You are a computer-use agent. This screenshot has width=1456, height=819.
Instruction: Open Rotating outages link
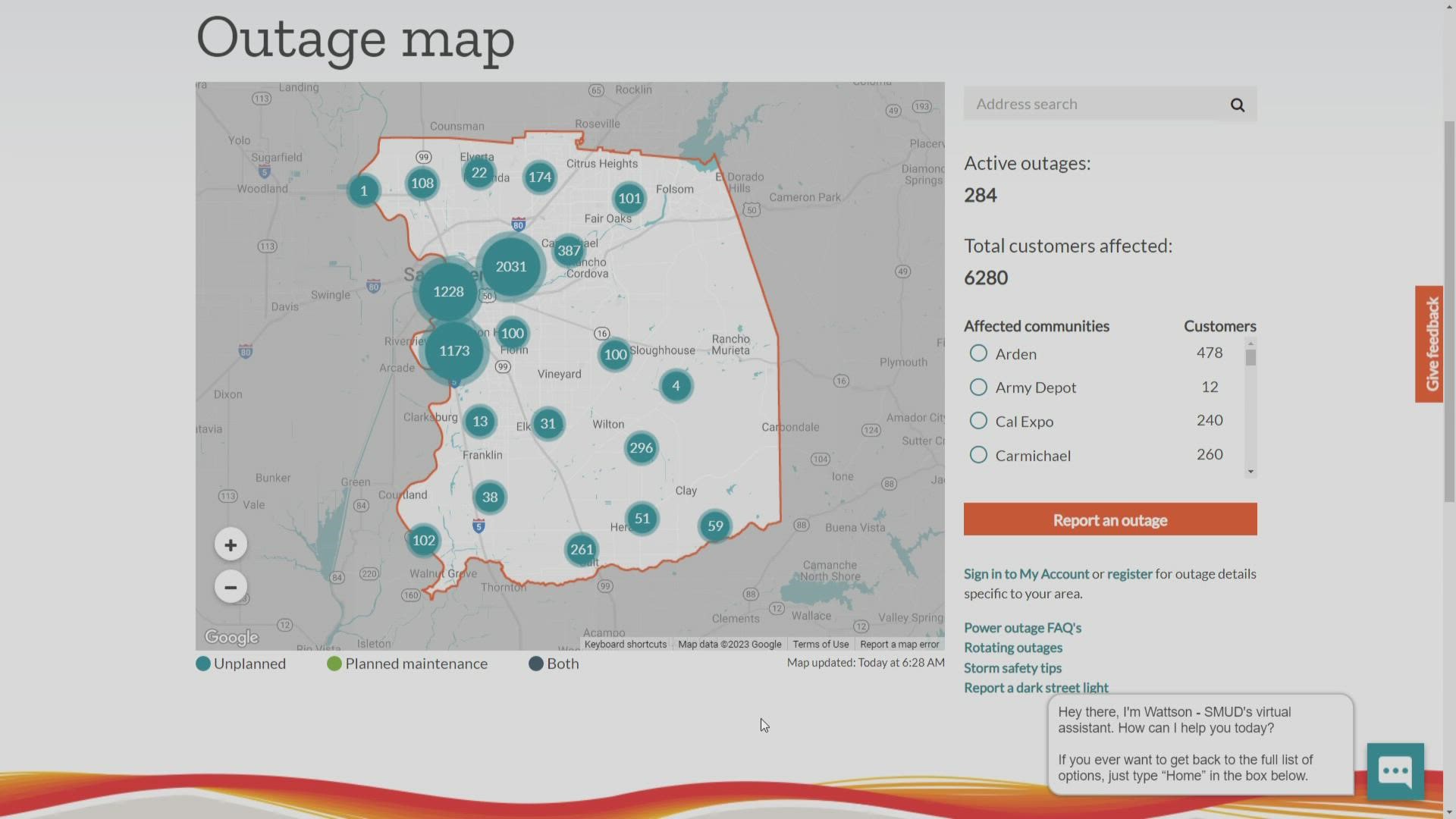click(1013, 648)
